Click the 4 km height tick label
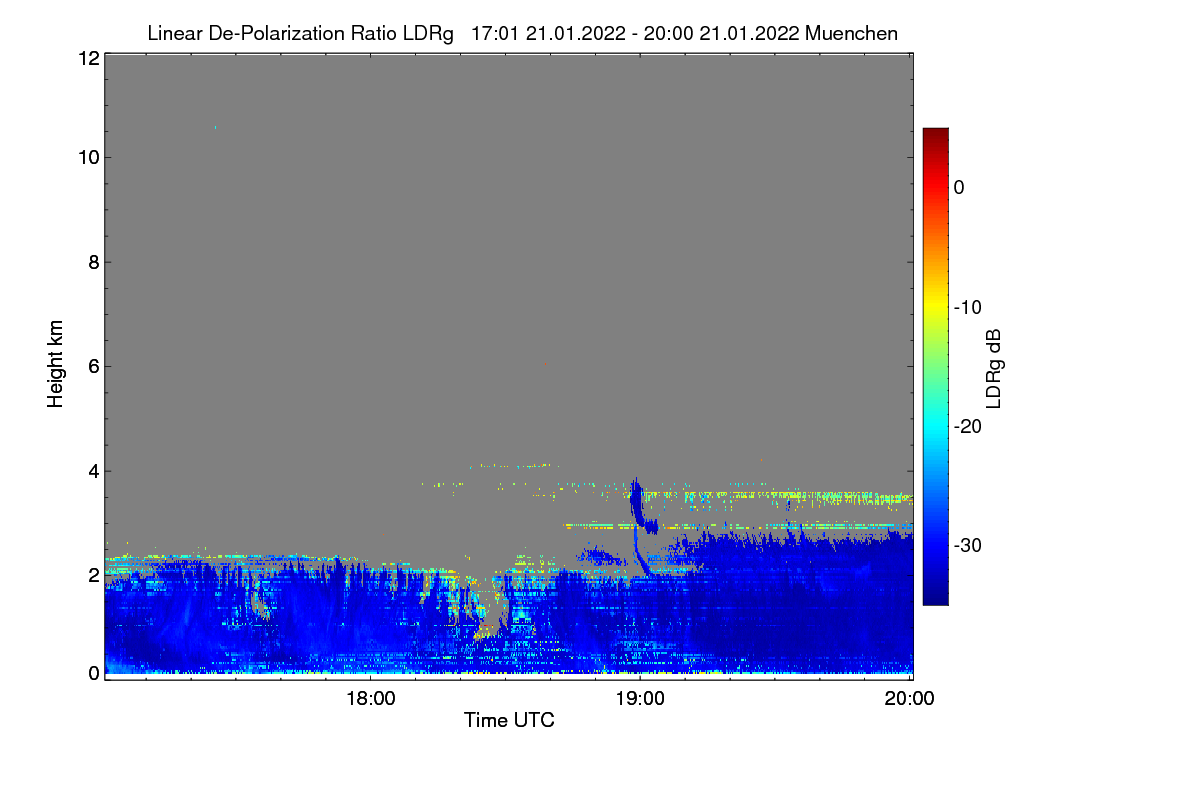The height and width of the screenshot is (800, 1200). [x=93, y=471]
